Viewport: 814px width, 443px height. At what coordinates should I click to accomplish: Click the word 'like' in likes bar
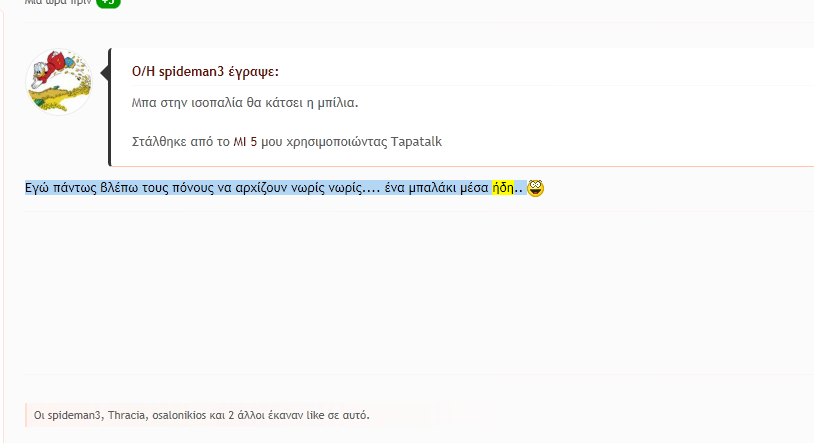(315, 415)
